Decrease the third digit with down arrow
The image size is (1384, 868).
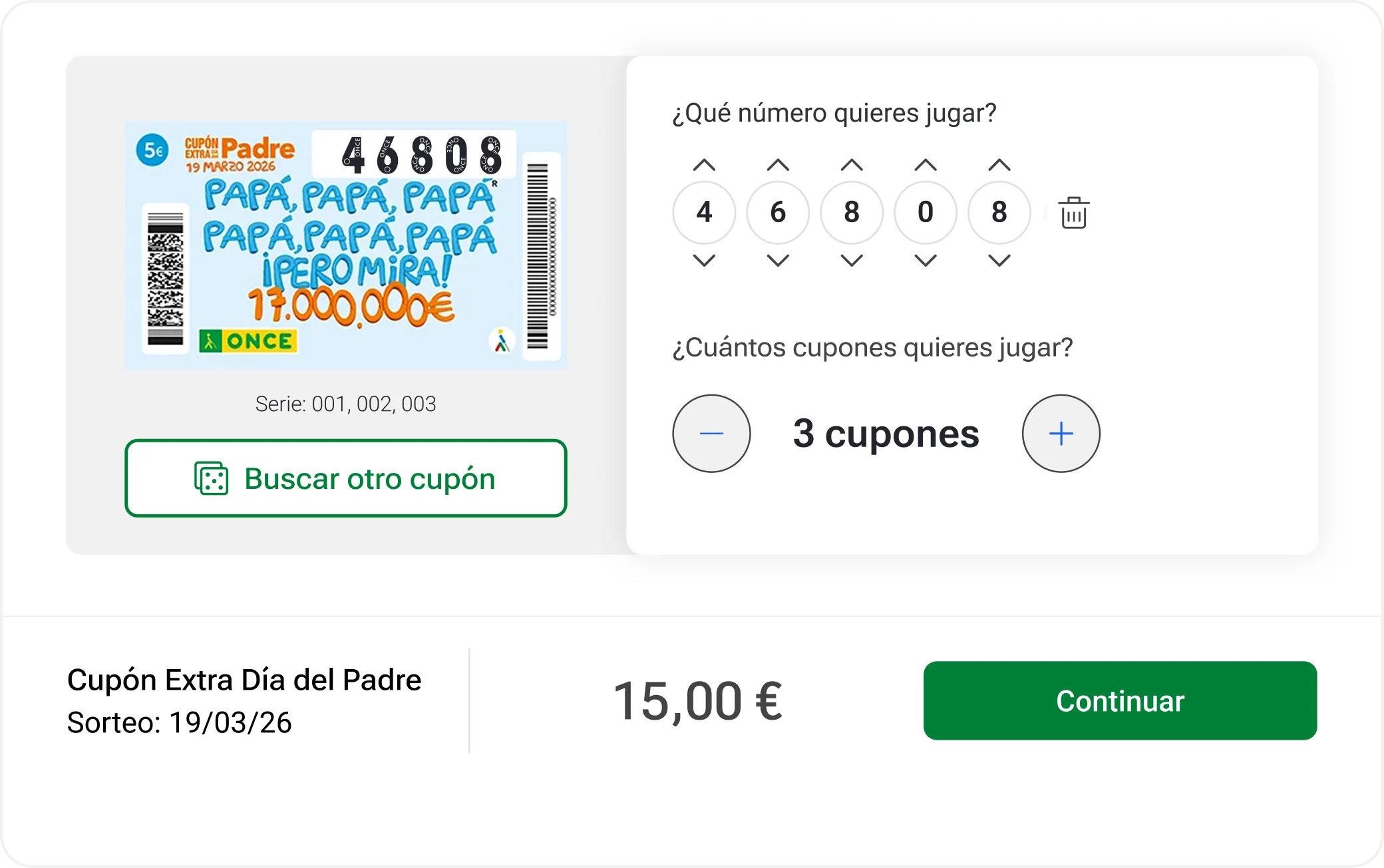[852, 260]
